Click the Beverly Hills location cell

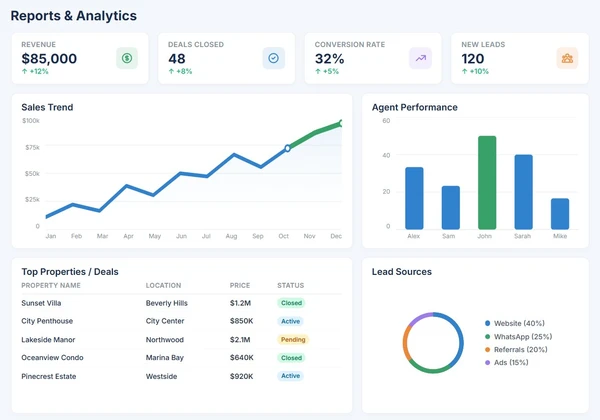point(167,303)
